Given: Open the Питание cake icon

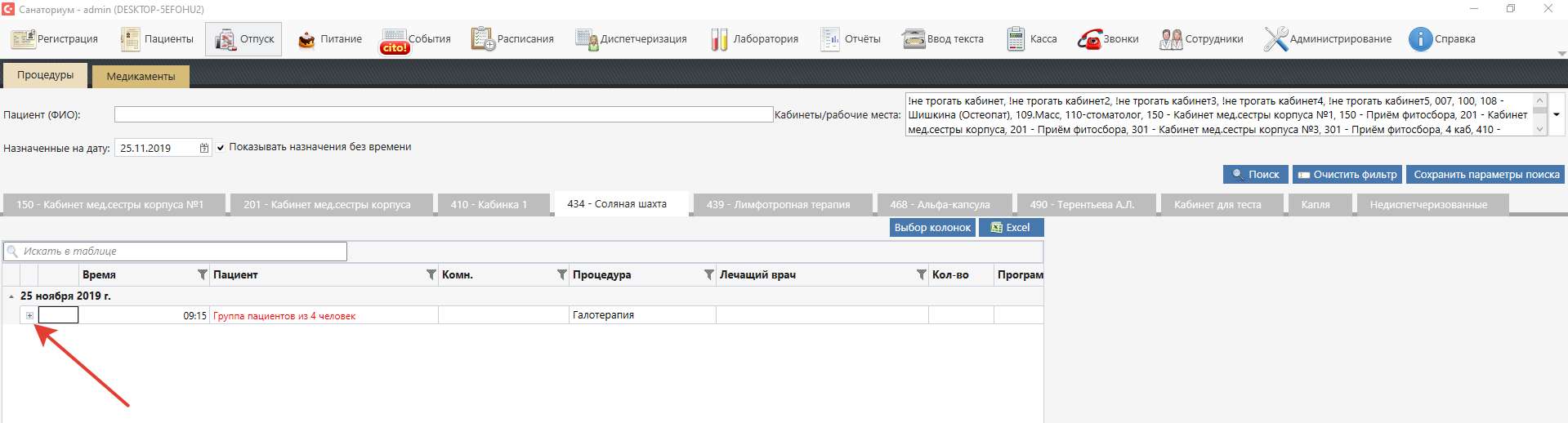Looking at the screenshot, I should point(306,39).
